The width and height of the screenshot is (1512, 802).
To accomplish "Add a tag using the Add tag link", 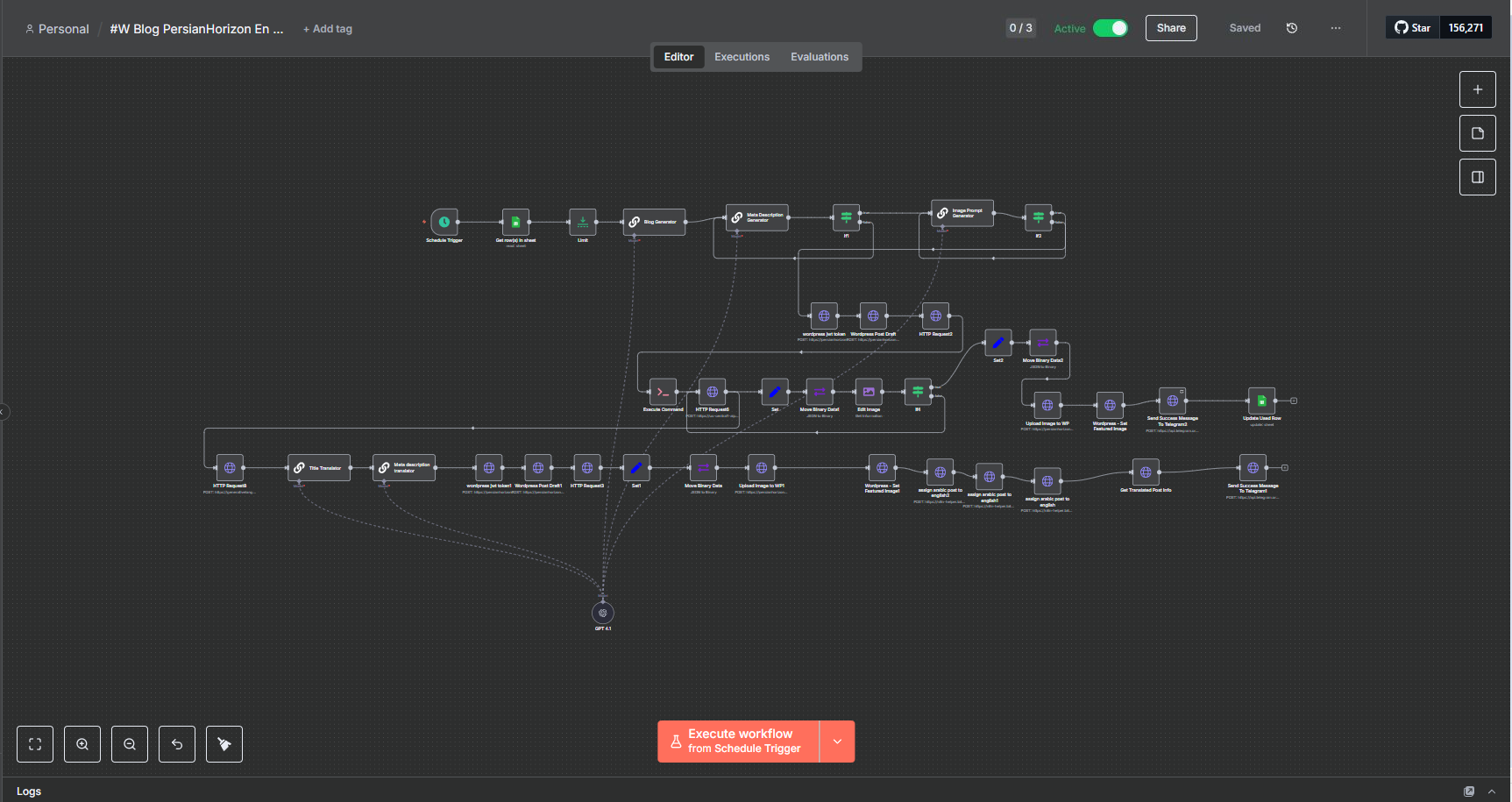I will [327, 28].
